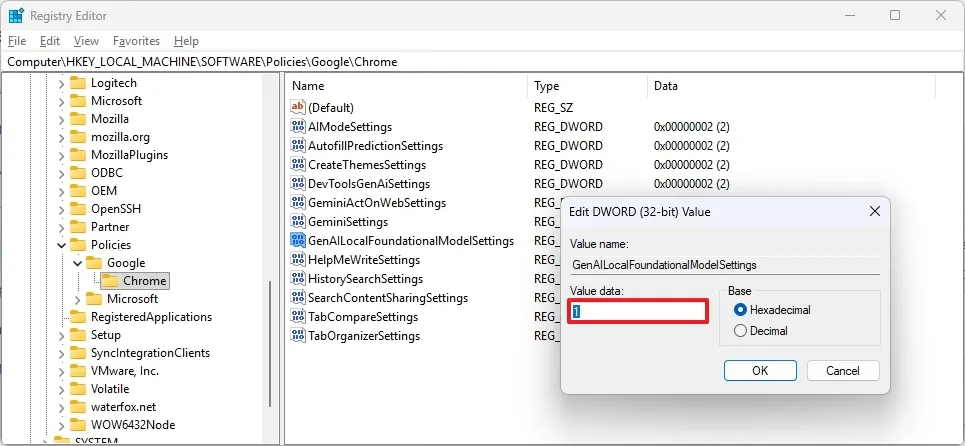Close the Edit DWORD dialog with X
965x446 pixels.
click(x=874, y=212)
